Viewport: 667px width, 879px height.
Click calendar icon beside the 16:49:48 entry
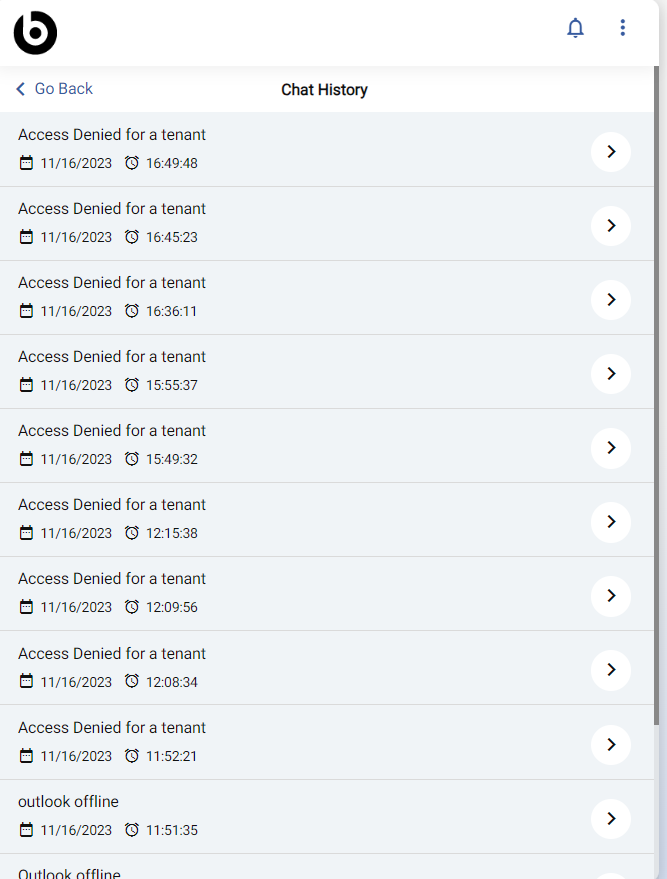click(26, 163)
